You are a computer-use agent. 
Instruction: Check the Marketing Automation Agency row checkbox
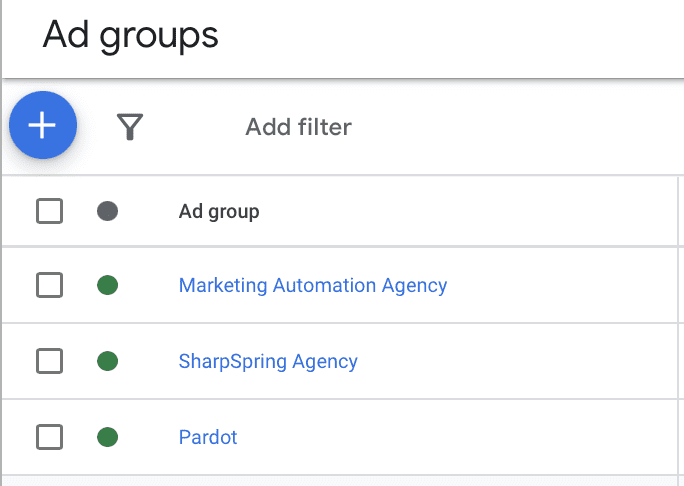pos(49,285)
